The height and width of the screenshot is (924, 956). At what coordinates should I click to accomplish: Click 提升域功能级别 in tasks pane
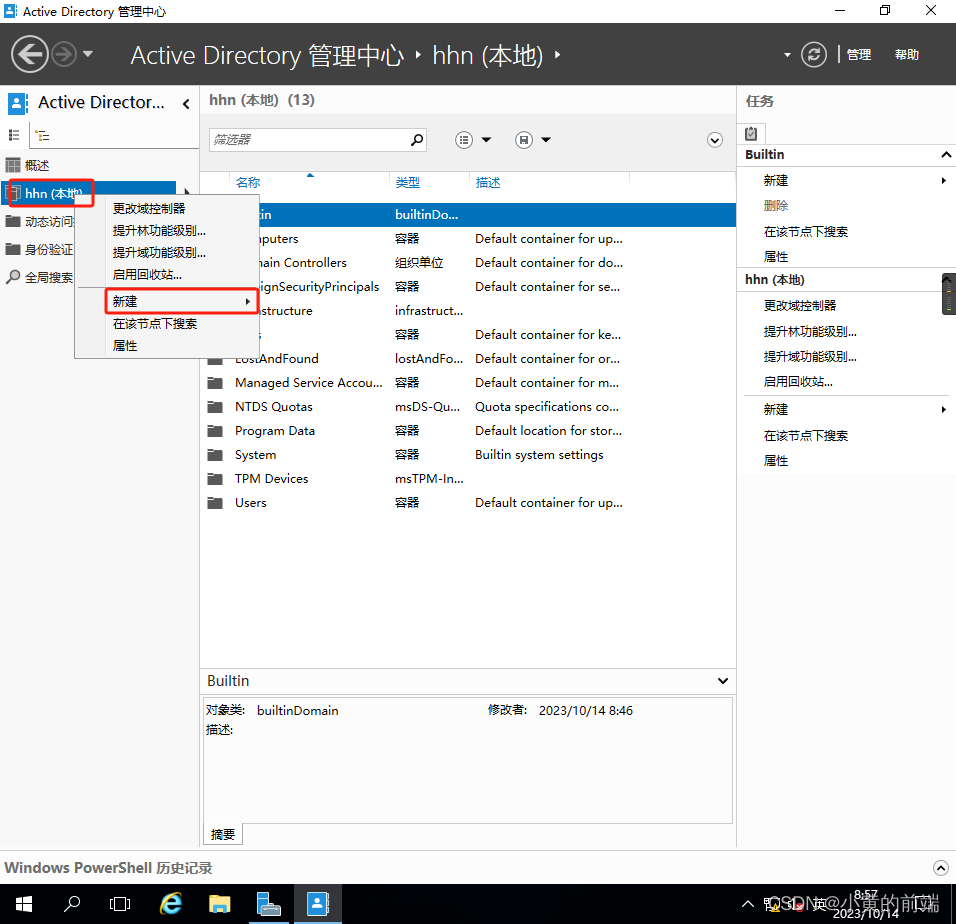point(810,357)
